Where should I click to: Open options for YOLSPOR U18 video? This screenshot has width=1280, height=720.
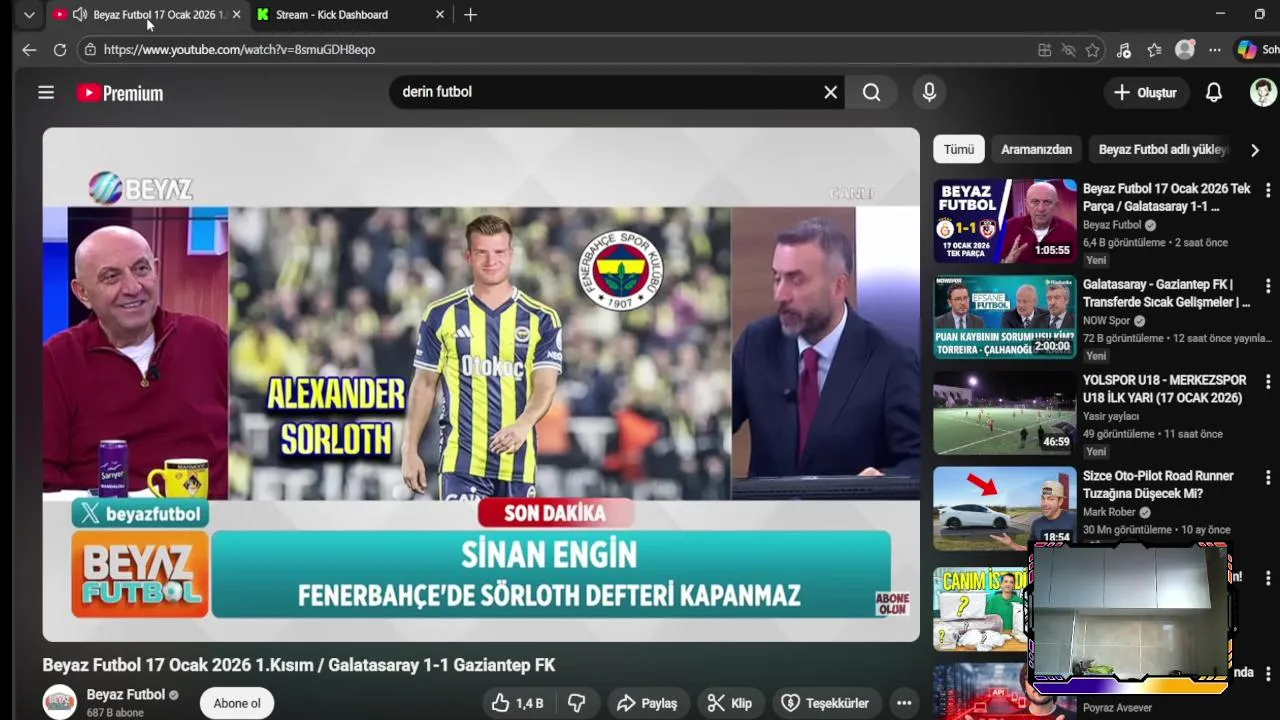[x=1267, y=382]
